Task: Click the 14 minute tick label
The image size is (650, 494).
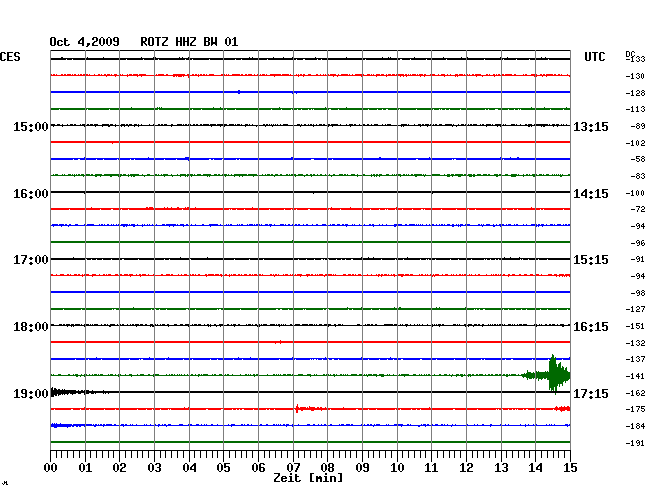Action: tap(535, 467)
